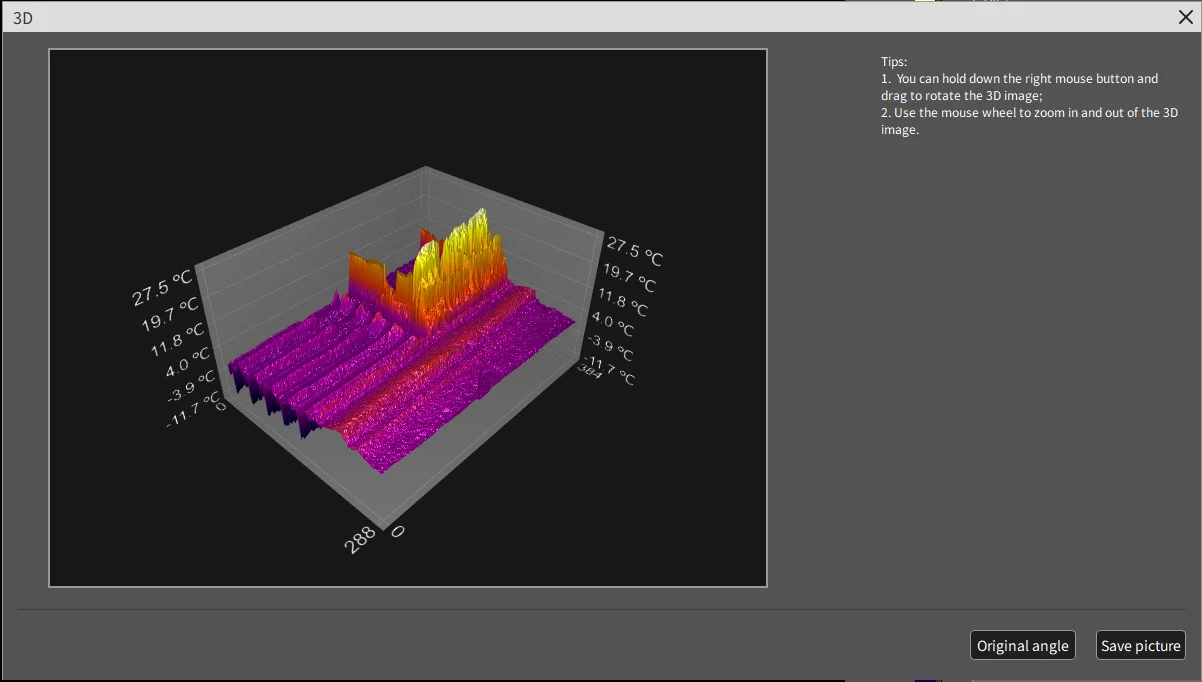Click the 3D thermal surface plot

click(408, 318)
